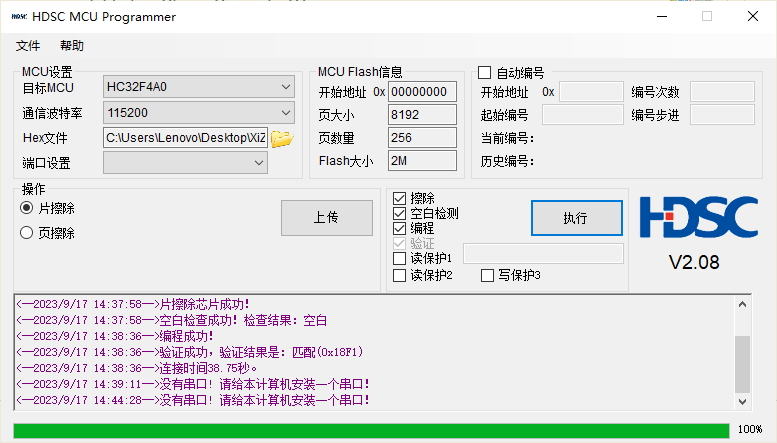Click the Hex文件 path input field
777x443 pixels.
[x=185, y=138]
